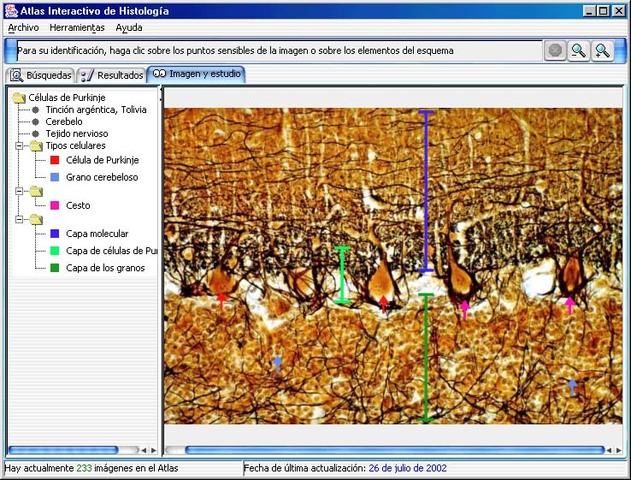This screenshot has width=631, height=480.
Task: Click the grayed round toolbar button
Action: pyautogui.click(x=555, y=51)
